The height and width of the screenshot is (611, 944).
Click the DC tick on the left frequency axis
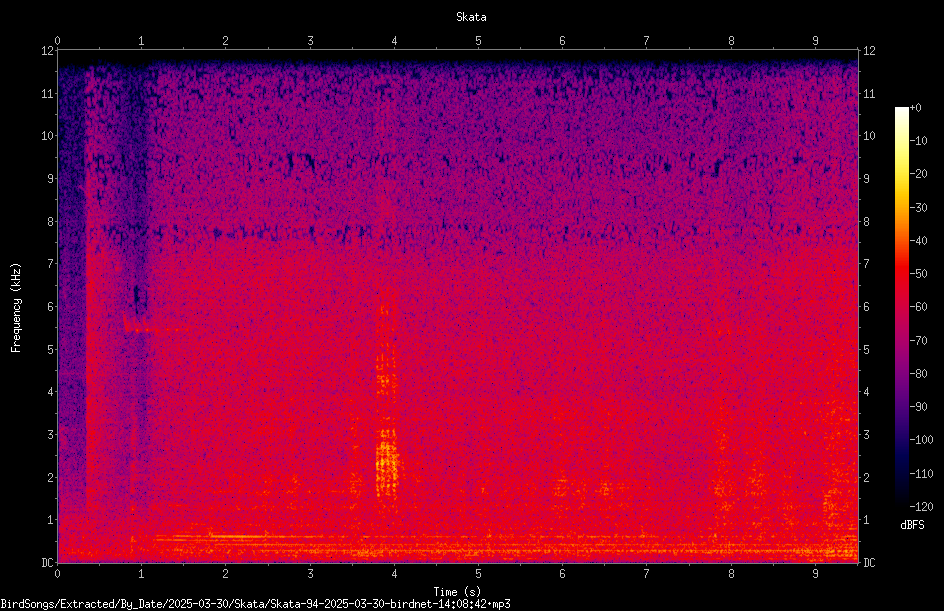(x=48, y=562)
